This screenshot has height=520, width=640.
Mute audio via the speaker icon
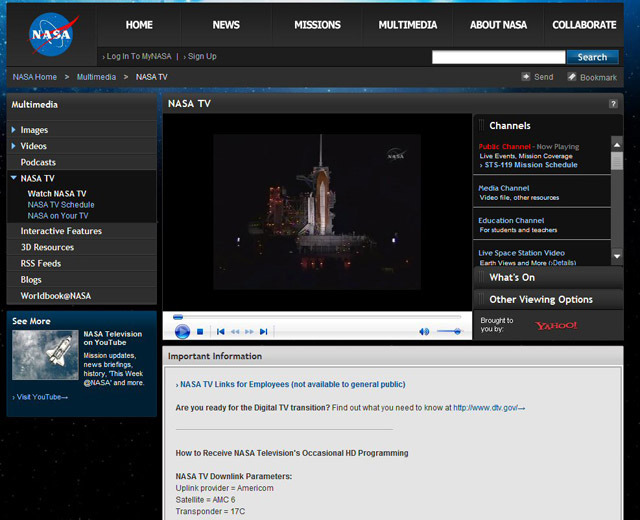point(424,331)
